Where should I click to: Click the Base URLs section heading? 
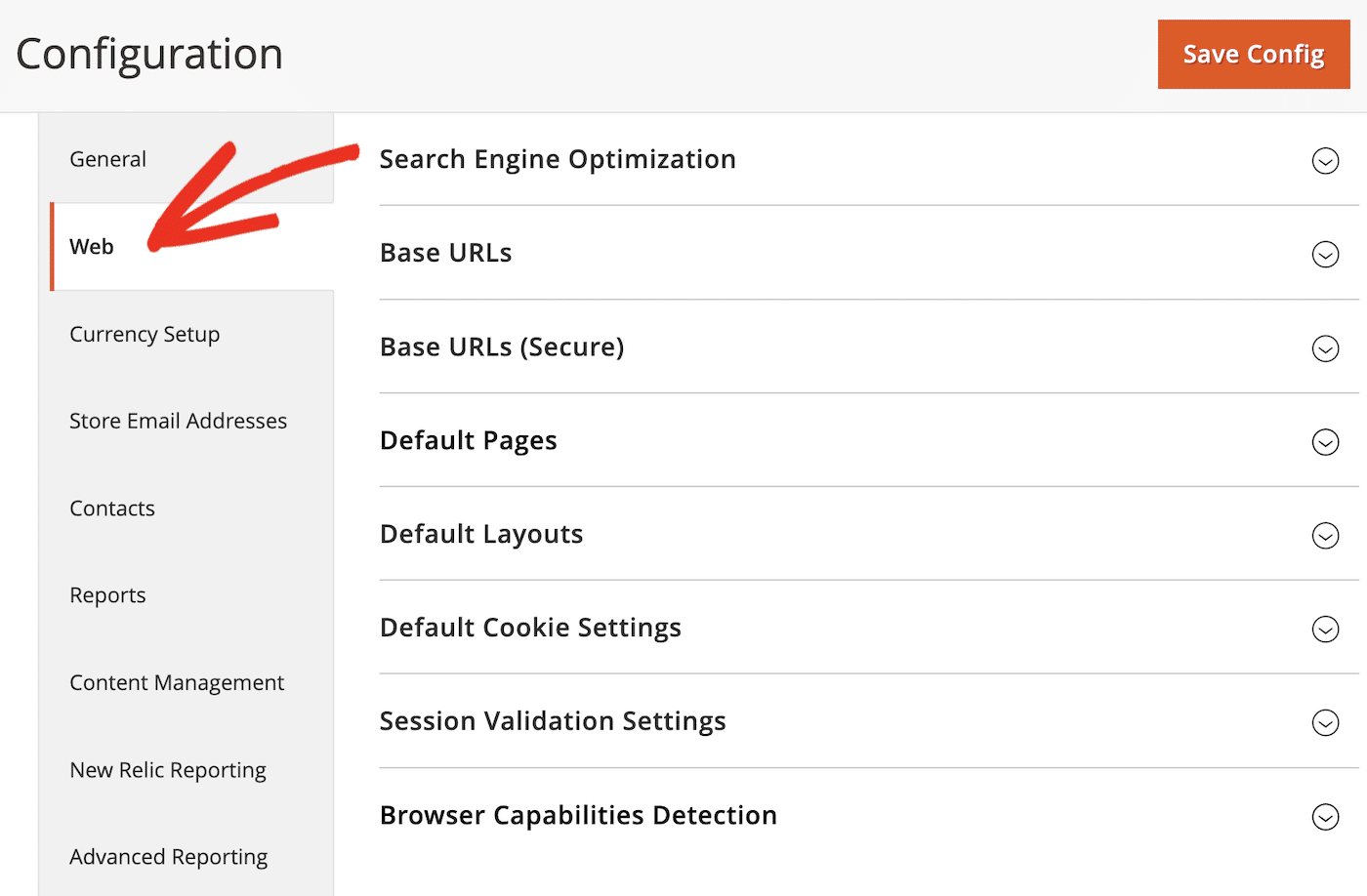[x=445, y=253]
